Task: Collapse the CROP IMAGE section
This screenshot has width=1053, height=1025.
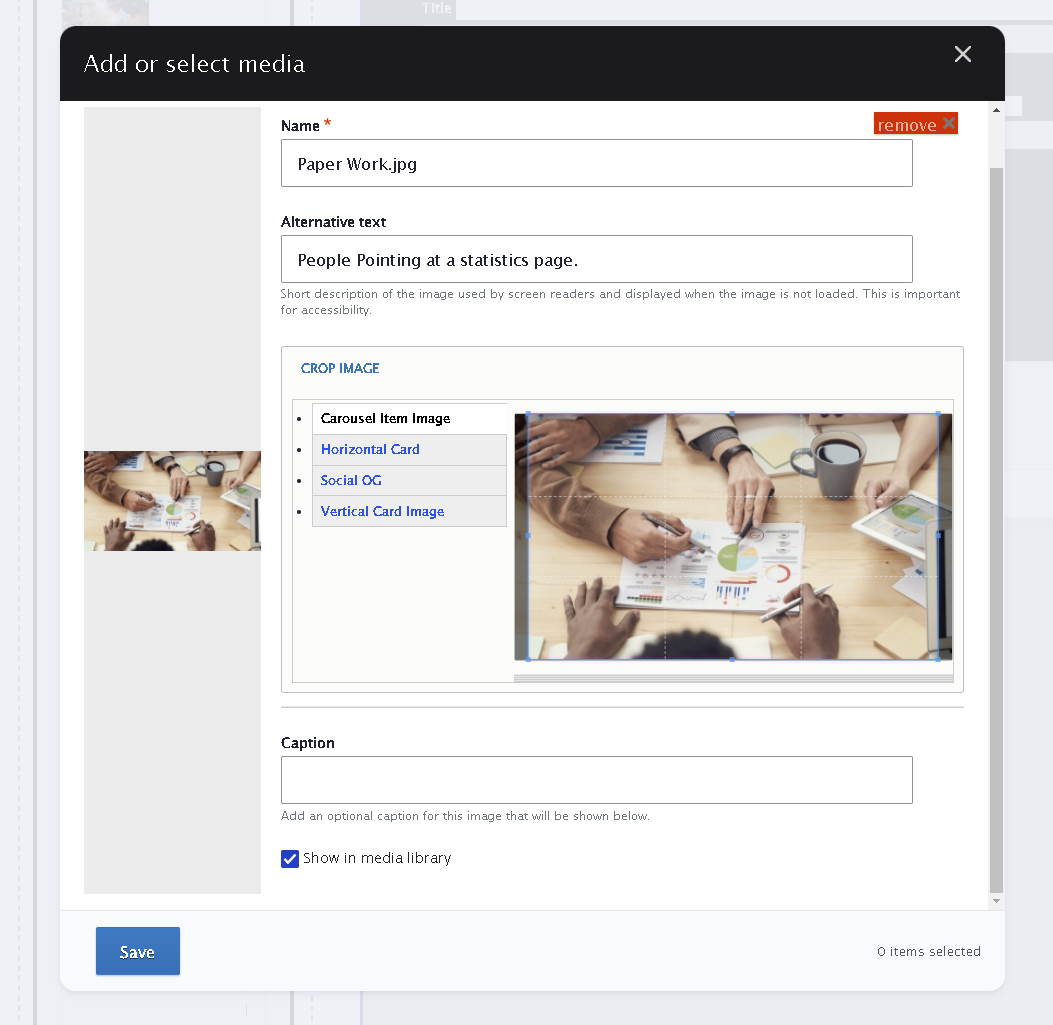Action: 340,368
